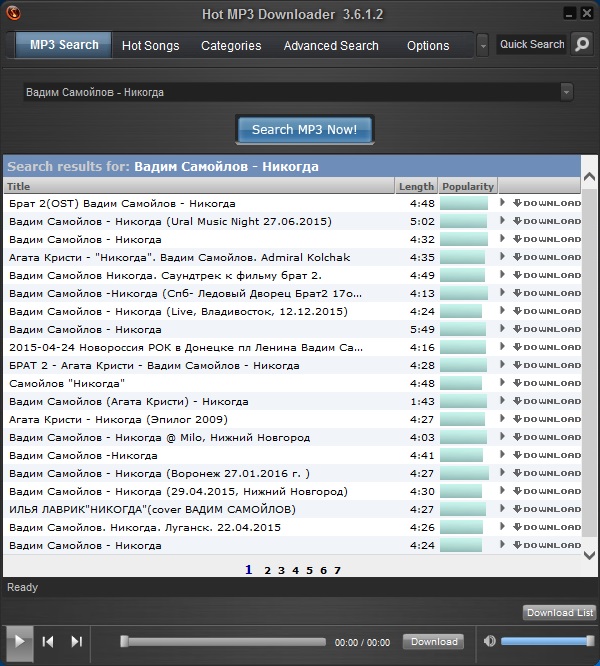The width and height of the screenshot is (600, 666).
Task: Play preview of the 4:32 length track
Action: 502,239
